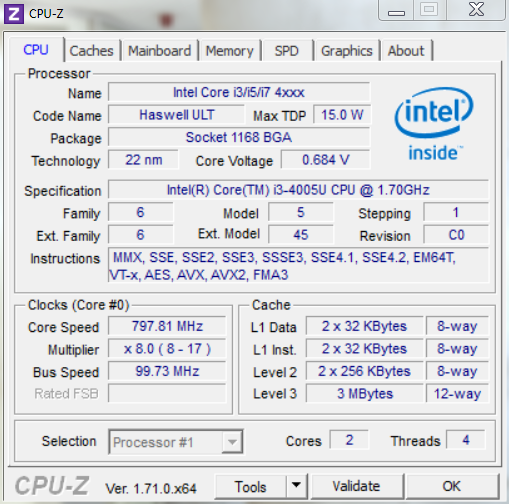Click the Intel inside logo
This screenshot has width=509, height=504.
[434, 124]
